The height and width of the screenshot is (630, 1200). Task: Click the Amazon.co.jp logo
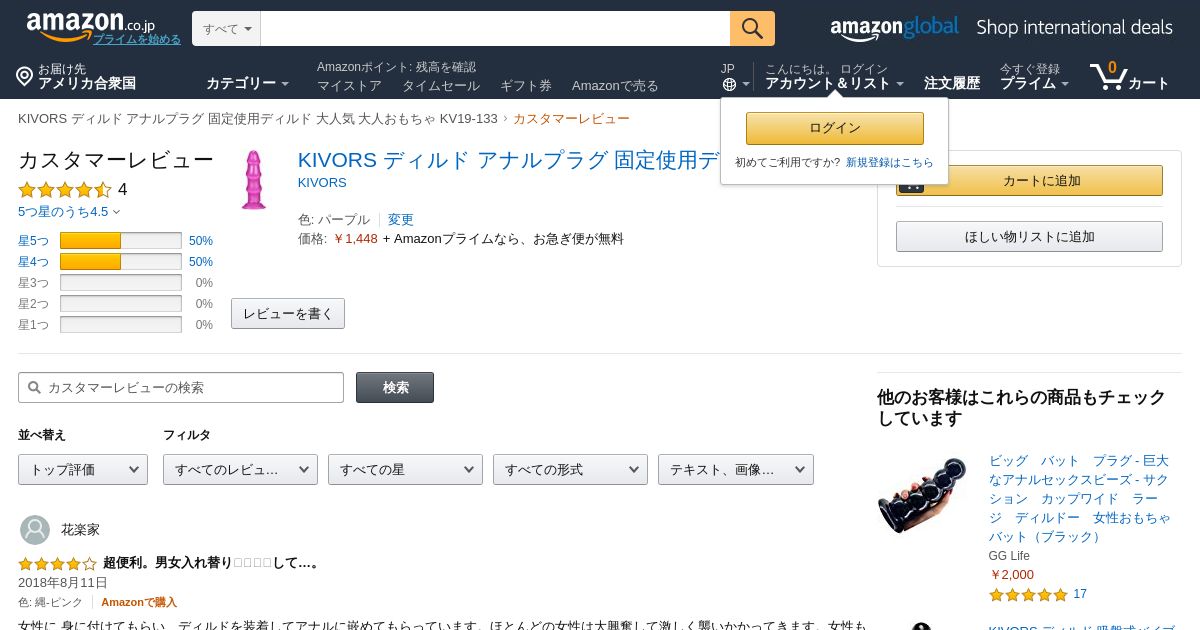90,25
